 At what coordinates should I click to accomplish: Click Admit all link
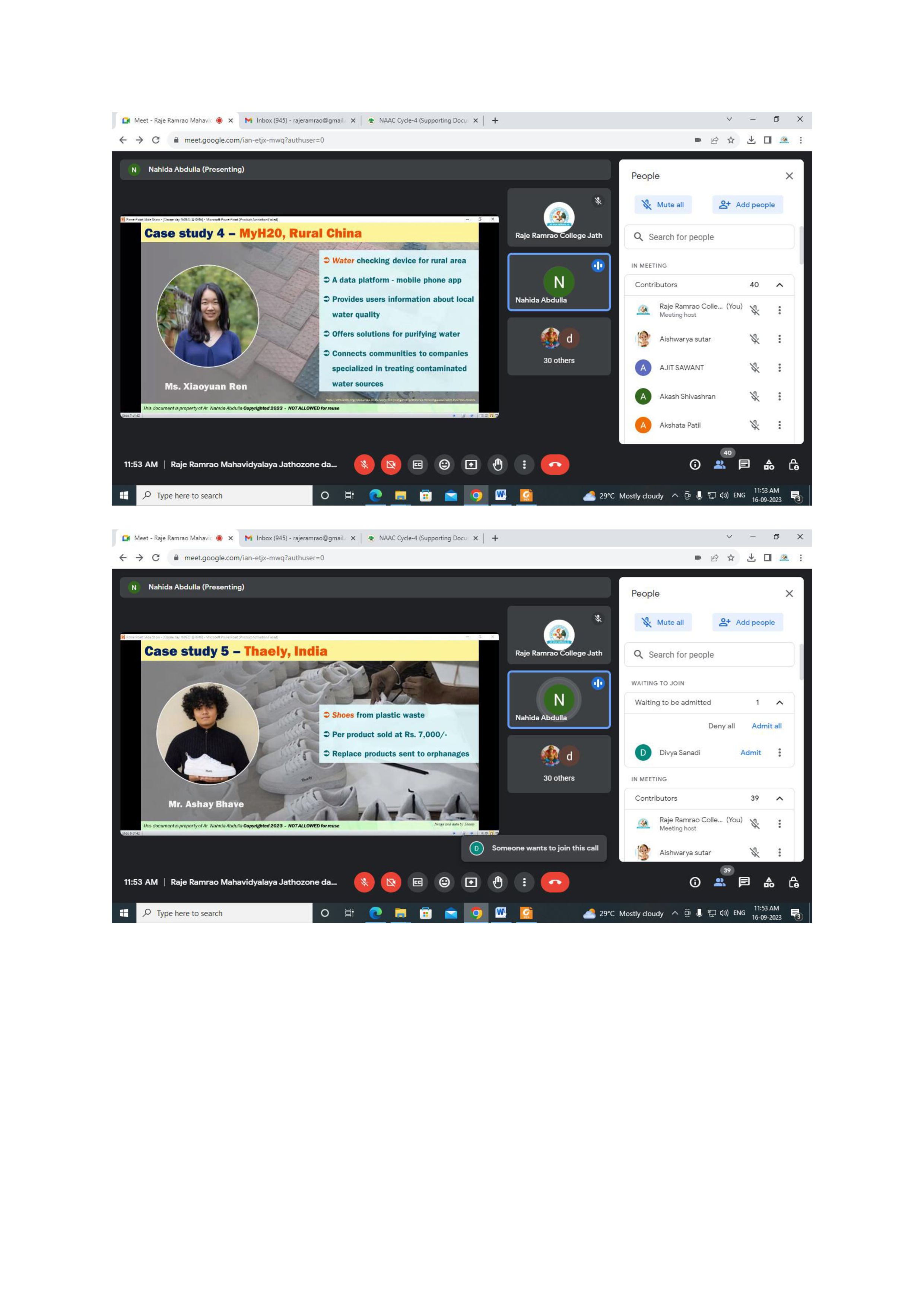point(766,726)
